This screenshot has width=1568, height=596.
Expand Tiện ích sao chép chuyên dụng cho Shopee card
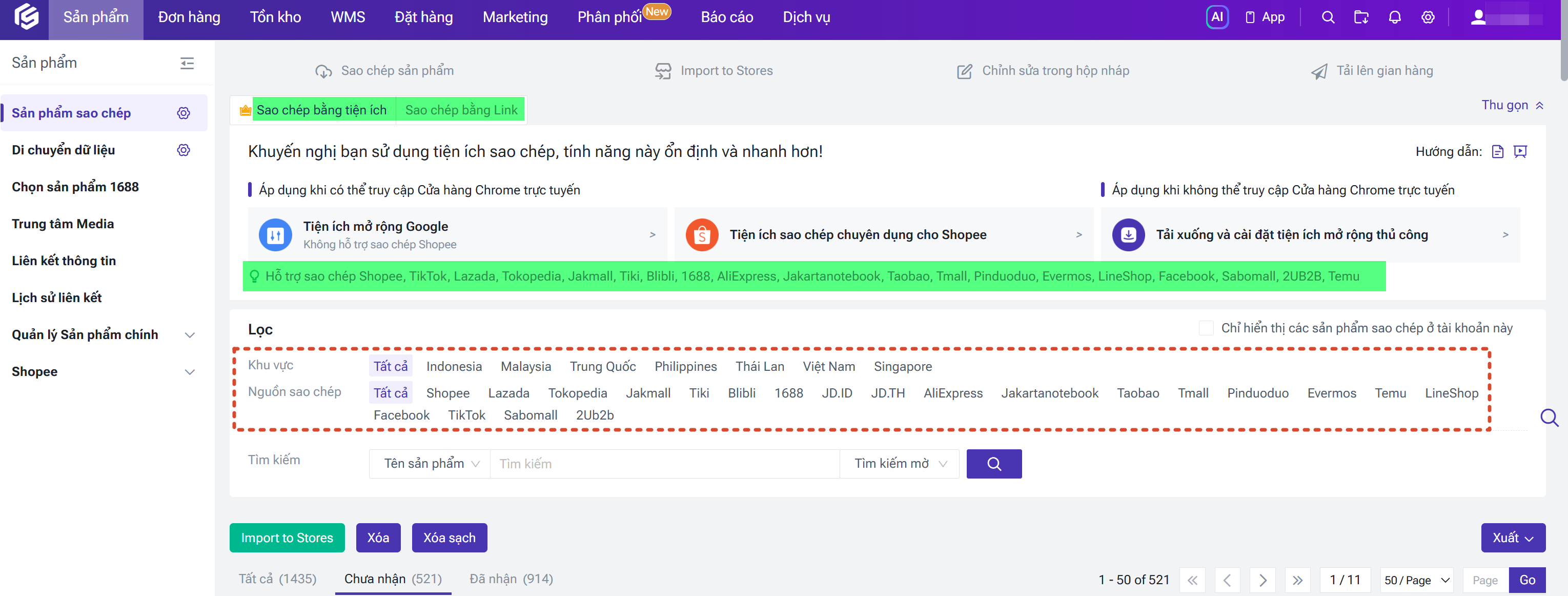(x=884, y=235)
